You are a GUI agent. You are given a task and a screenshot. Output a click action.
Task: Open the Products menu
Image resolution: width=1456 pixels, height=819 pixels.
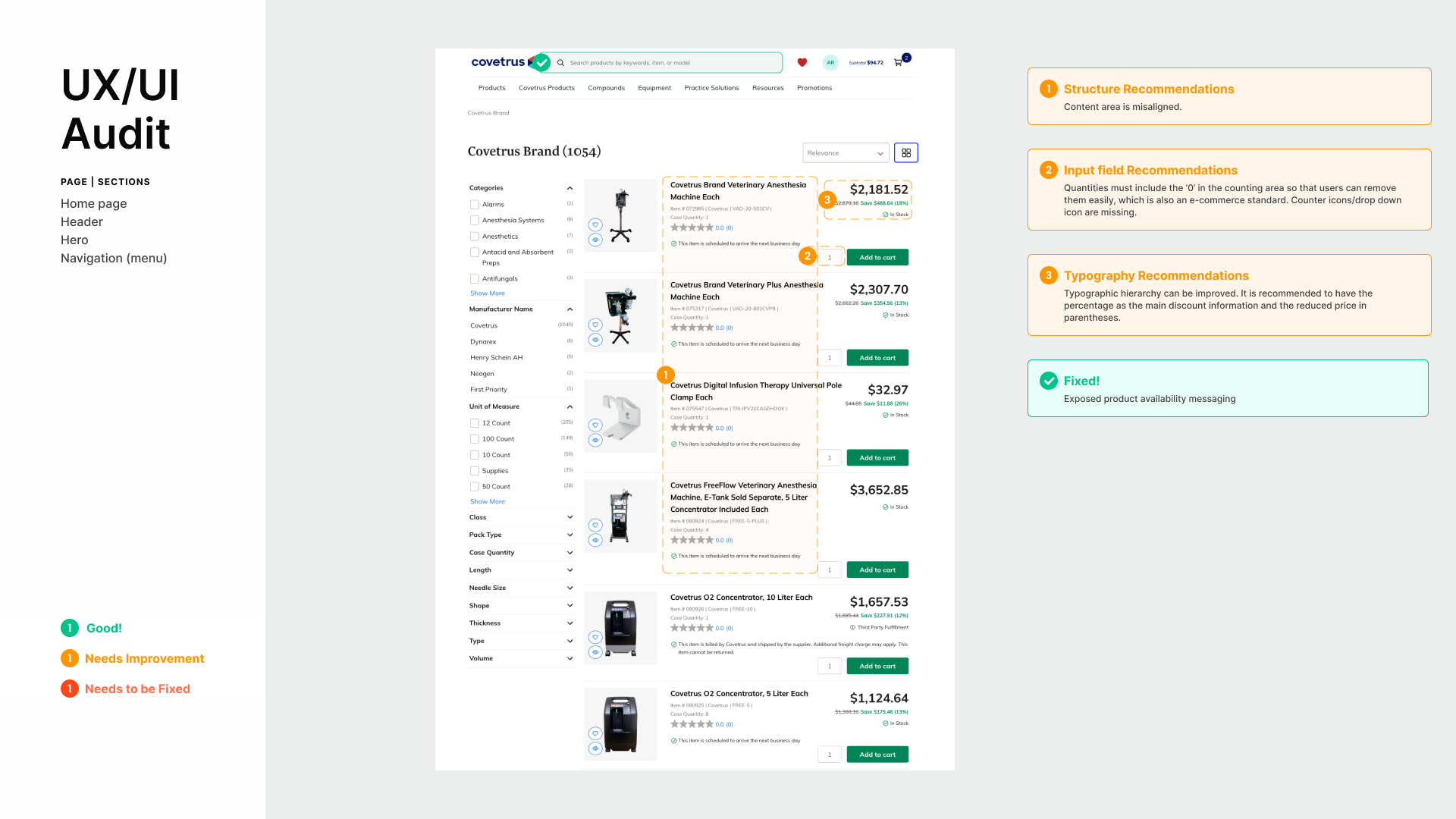point(492,88)
